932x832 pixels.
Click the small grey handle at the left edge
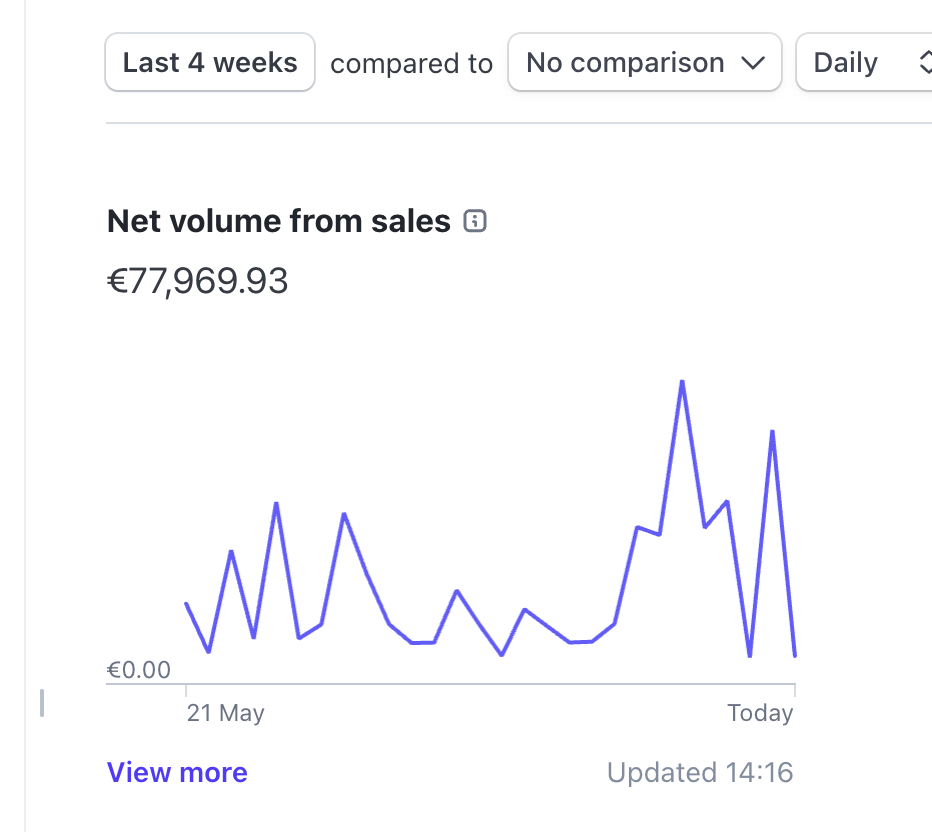42,703
